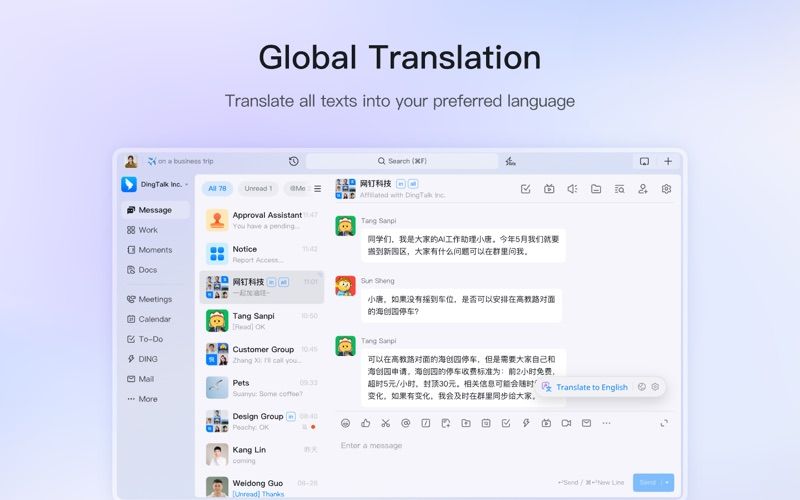Open the conversation list filter menu icon
This screenshot has width=800, height=500.
point(318,189)
